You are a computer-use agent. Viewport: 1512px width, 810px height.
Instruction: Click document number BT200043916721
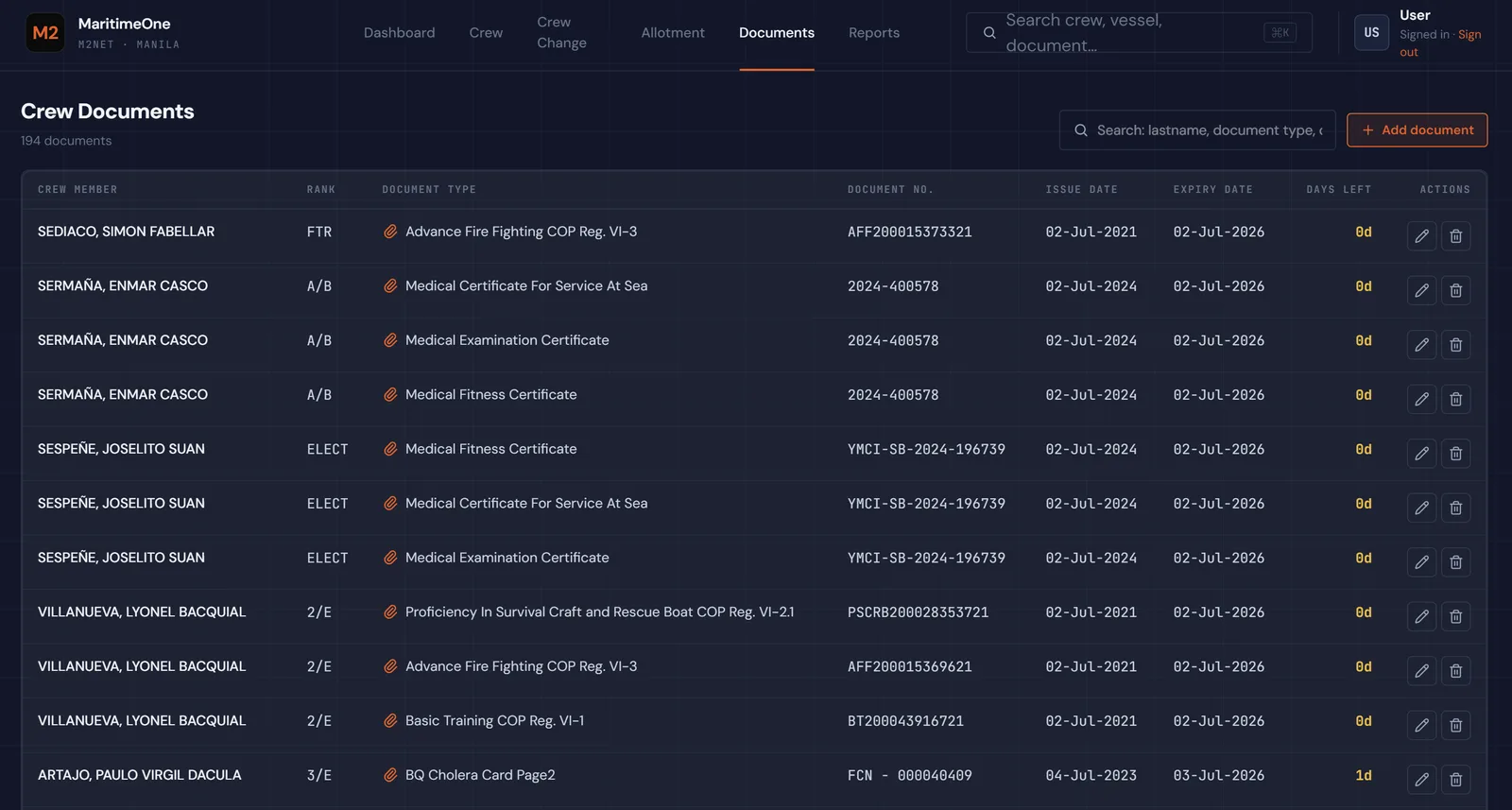pos(905,721)
